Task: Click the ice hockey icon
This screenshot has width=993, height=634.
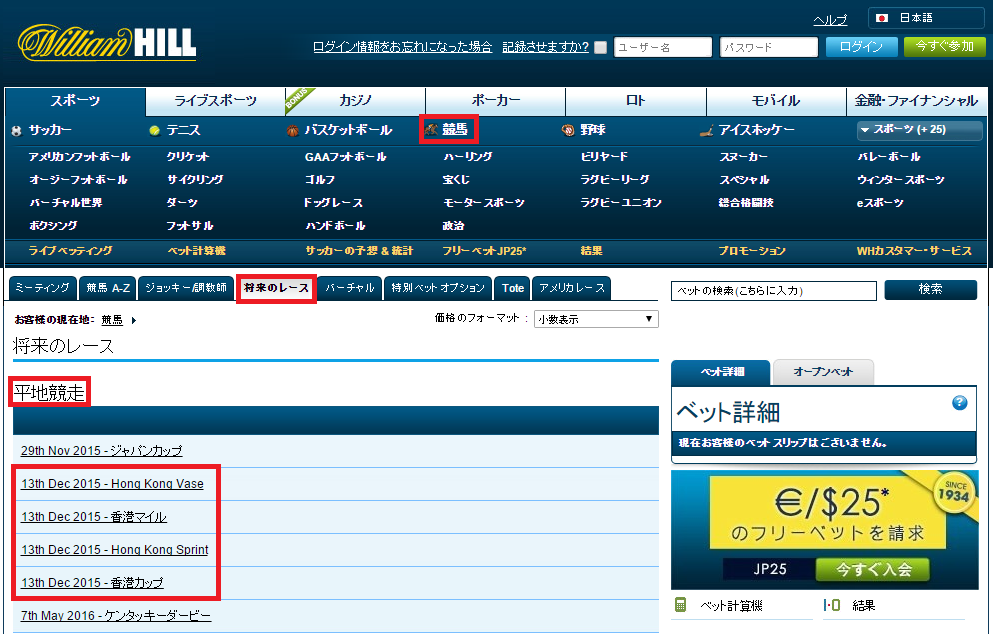Action: [x=706, y=130]
